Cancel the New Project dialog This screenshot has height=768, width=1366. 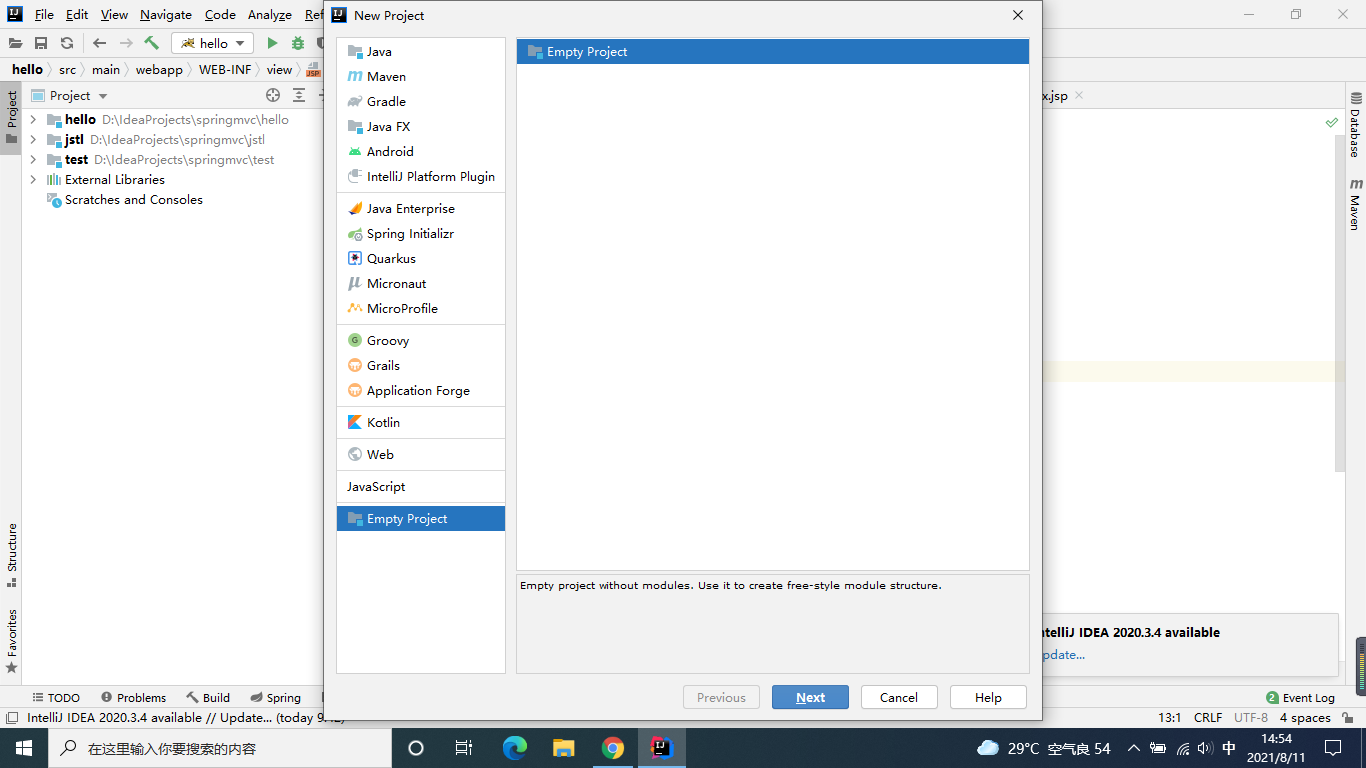[898, 697]
